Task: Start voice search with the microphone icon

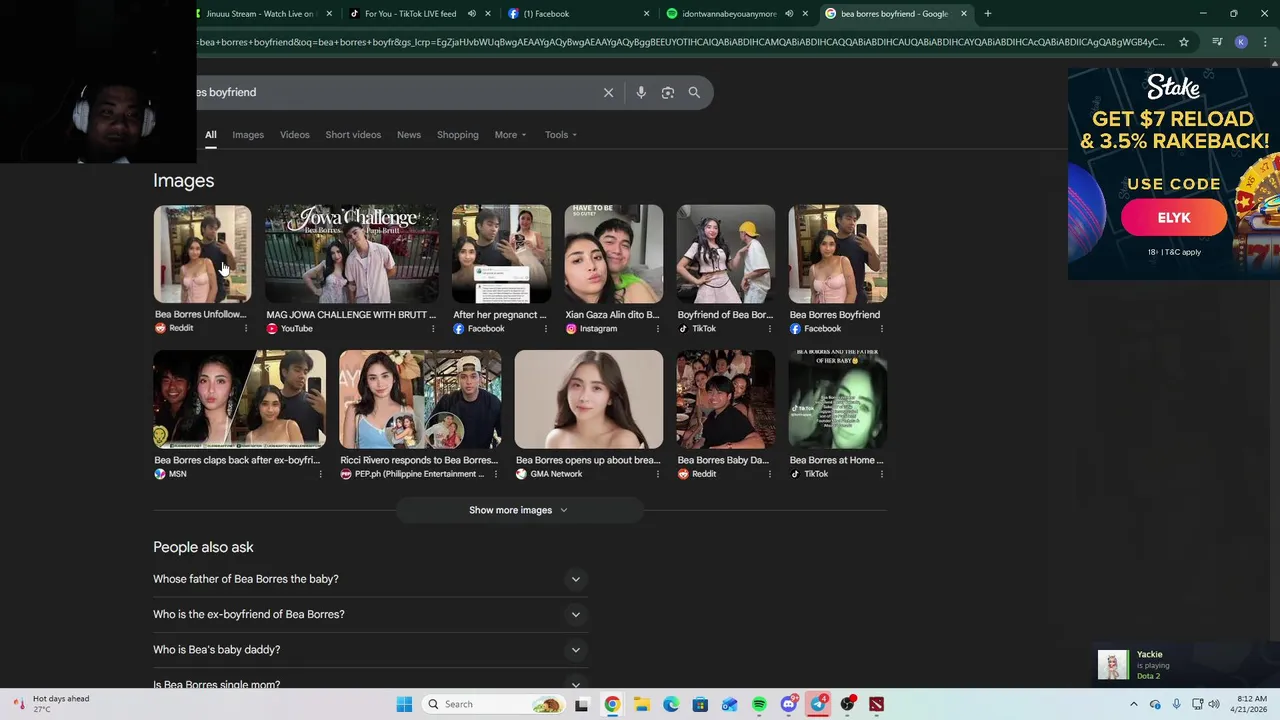Action: coord(641,92)
